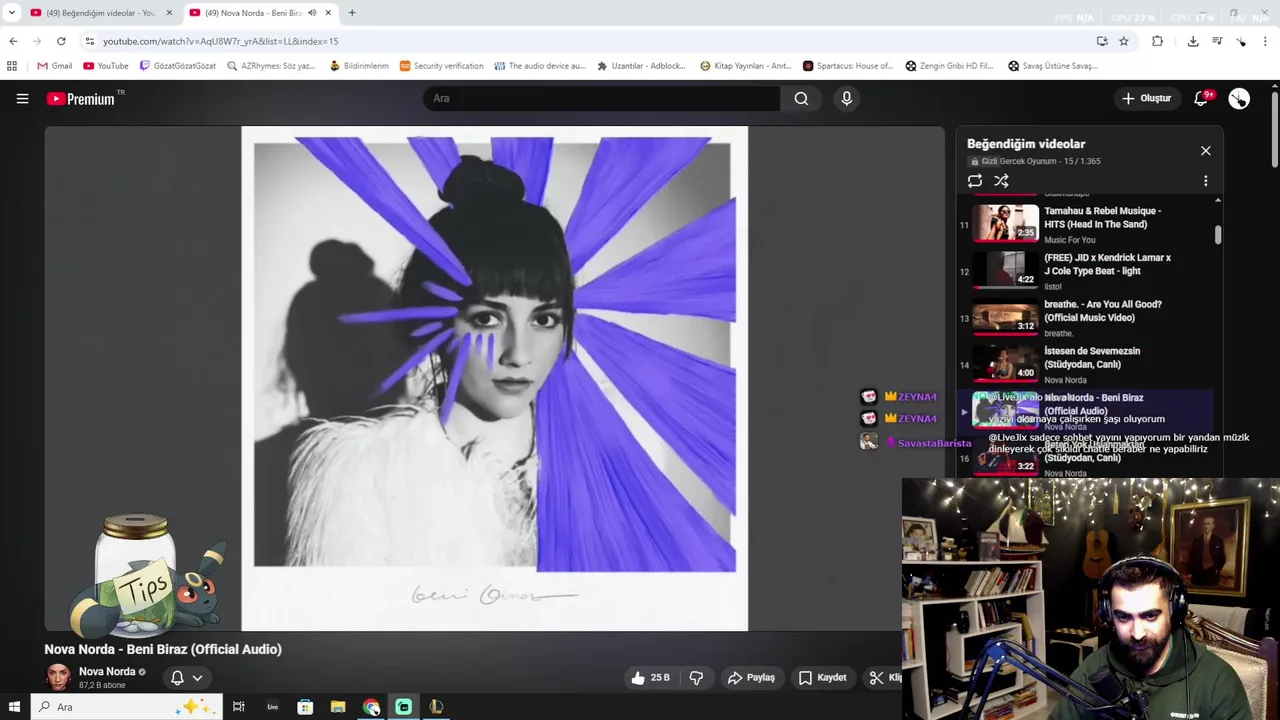Open the media control icon in browser toolbar

pyautogui.click(x=1217, y=41)
